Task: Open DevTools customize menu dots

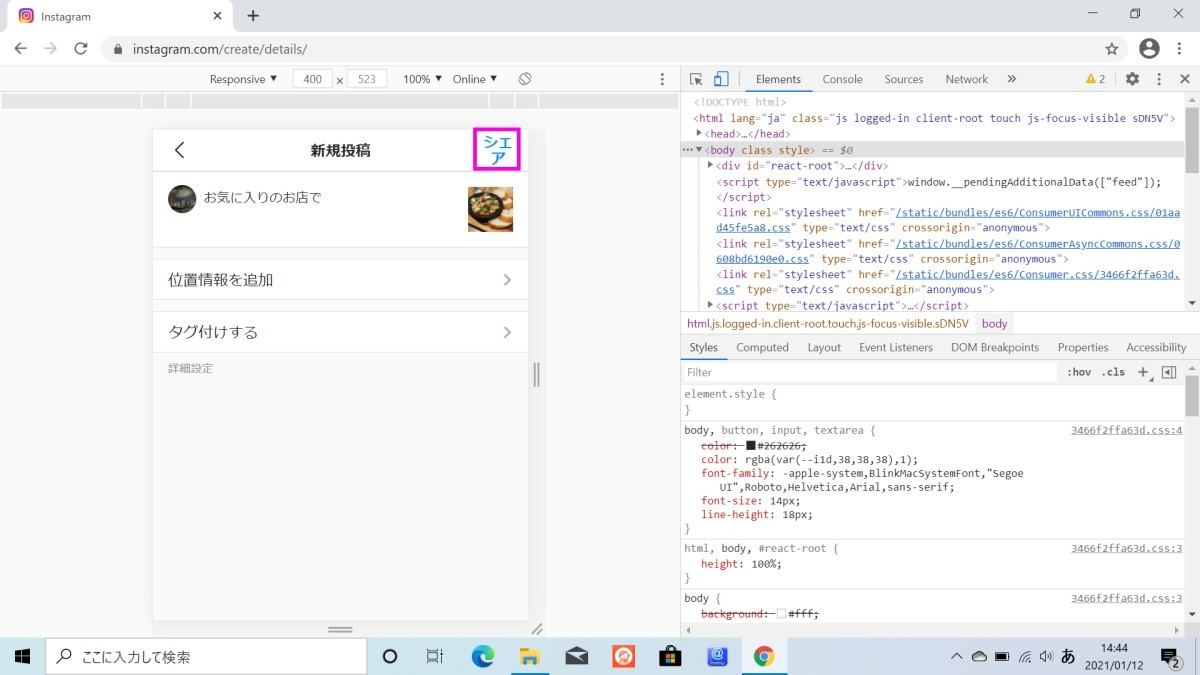Action: pyautogui.click(x=1159, y=79)
